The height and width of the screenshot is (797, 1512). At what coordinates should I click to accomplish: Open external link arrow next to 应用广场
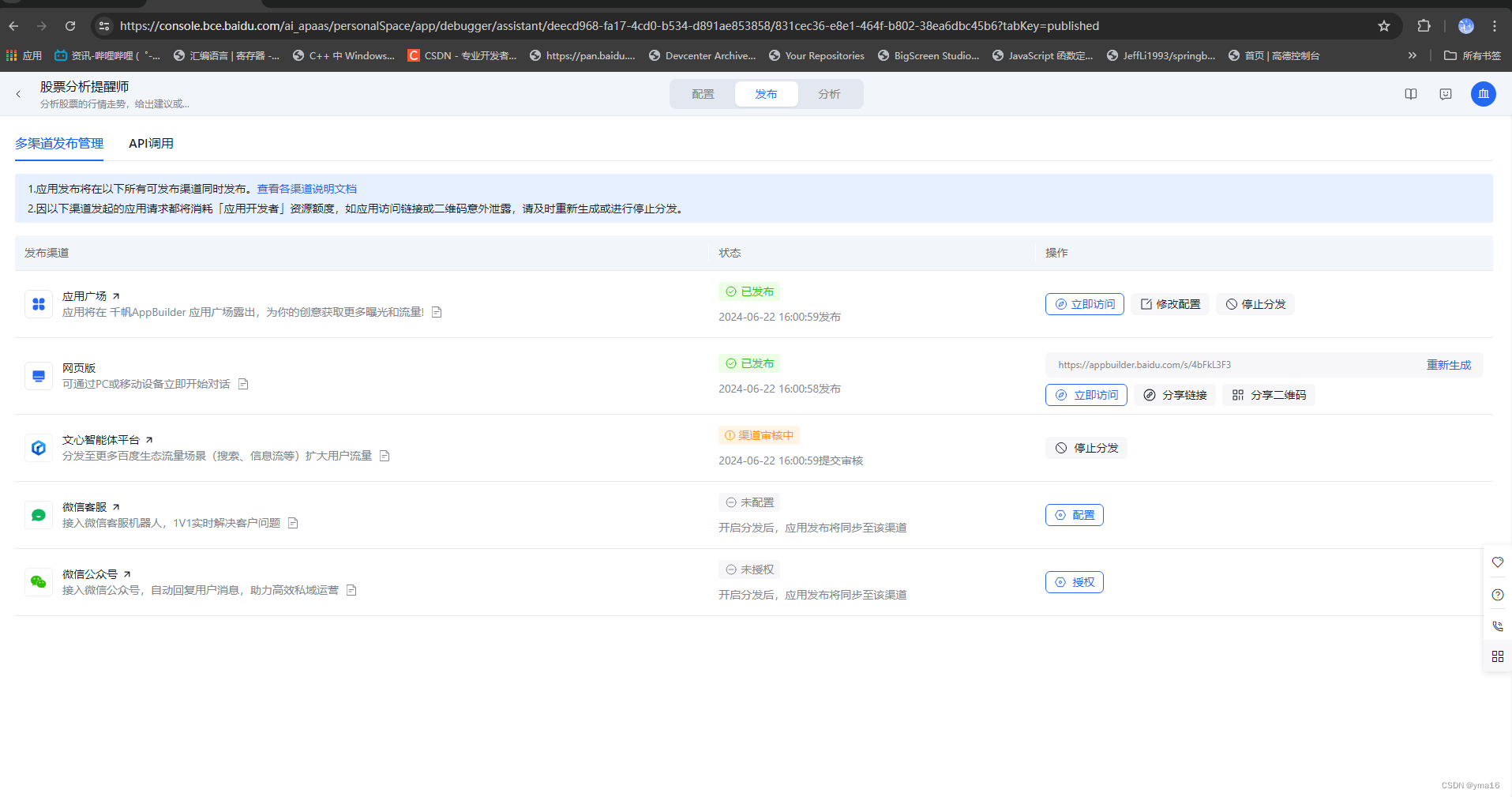click(116, 296)
